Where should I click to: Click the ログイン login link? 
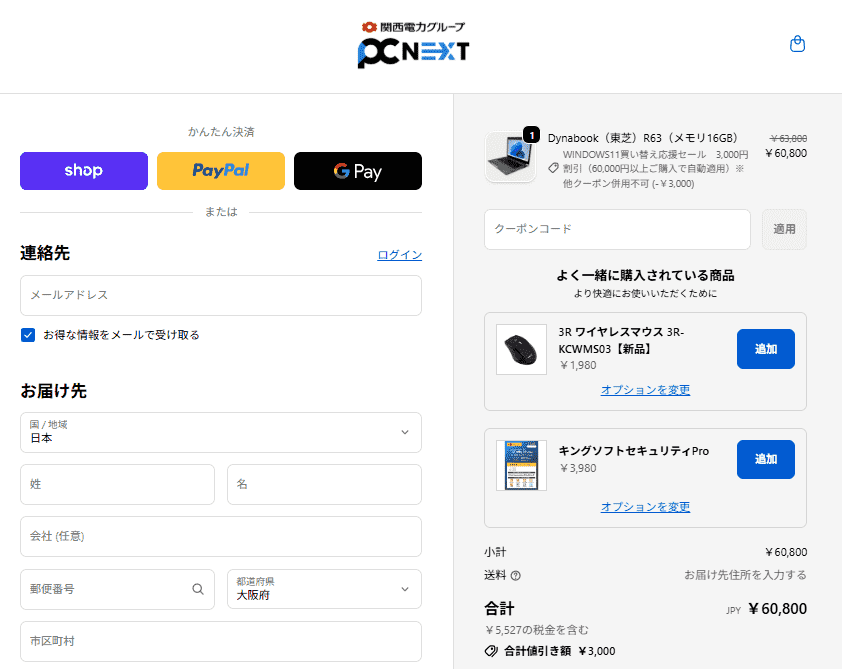pyautogui.click(x=399, y=255)
